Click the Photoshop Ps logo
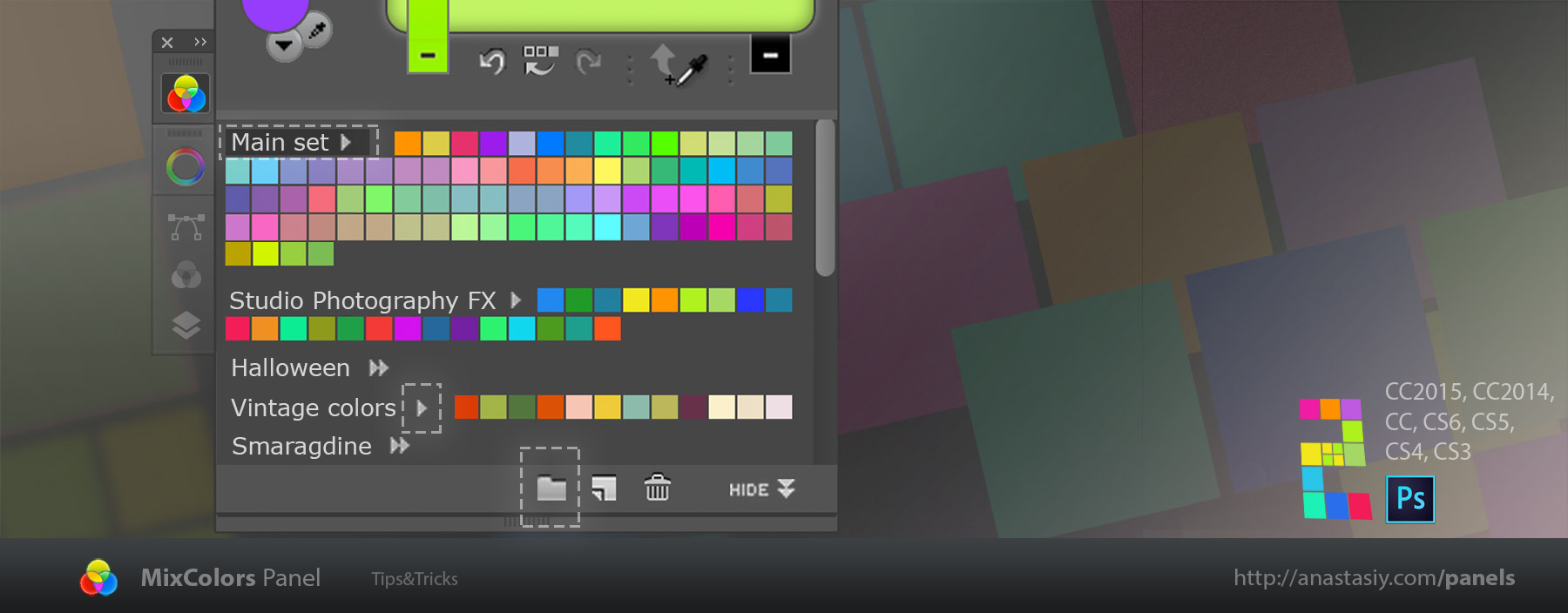 point(1410,499)
